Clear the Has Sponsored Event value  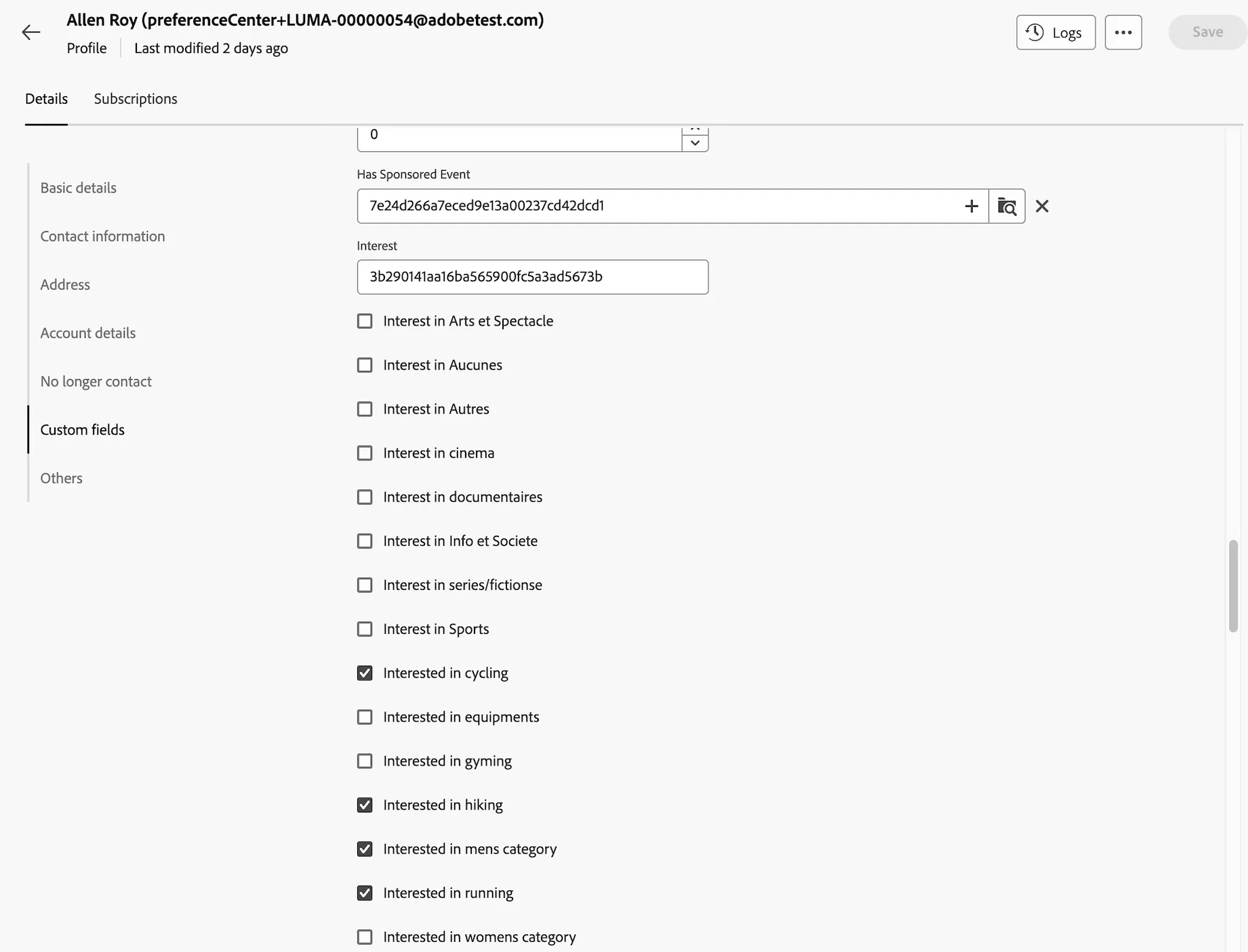click(1042, 206)
